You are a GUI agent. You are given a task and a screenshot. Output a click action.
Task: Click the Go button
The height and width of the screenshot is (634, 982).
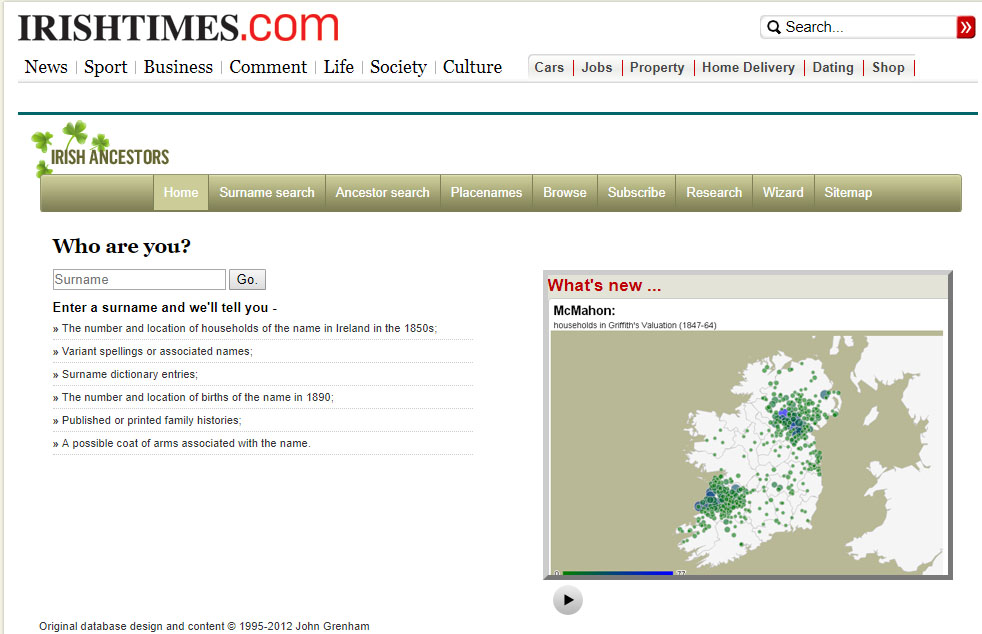[x=247, y=279]
